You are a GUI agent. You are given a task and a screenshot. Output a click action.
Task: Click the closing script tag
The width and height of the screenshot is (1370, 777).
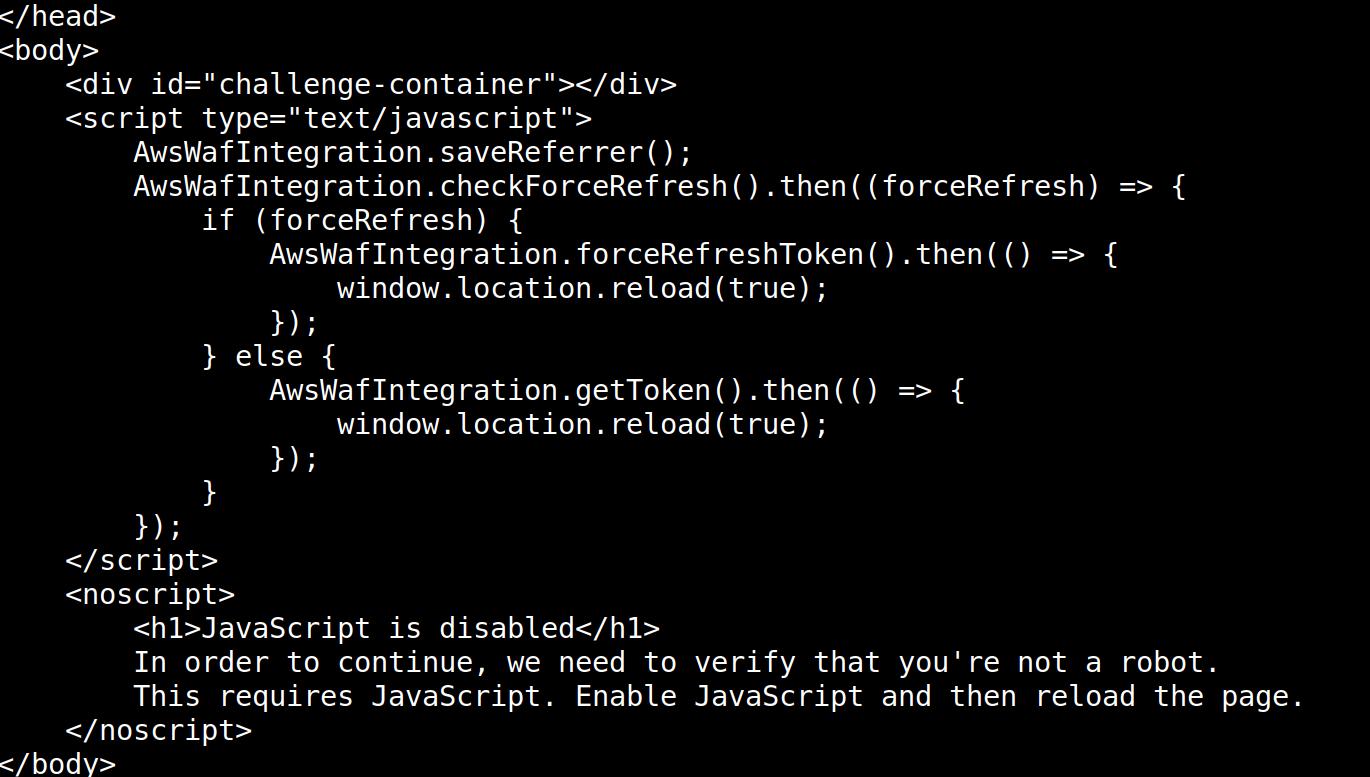coord(141,560)
